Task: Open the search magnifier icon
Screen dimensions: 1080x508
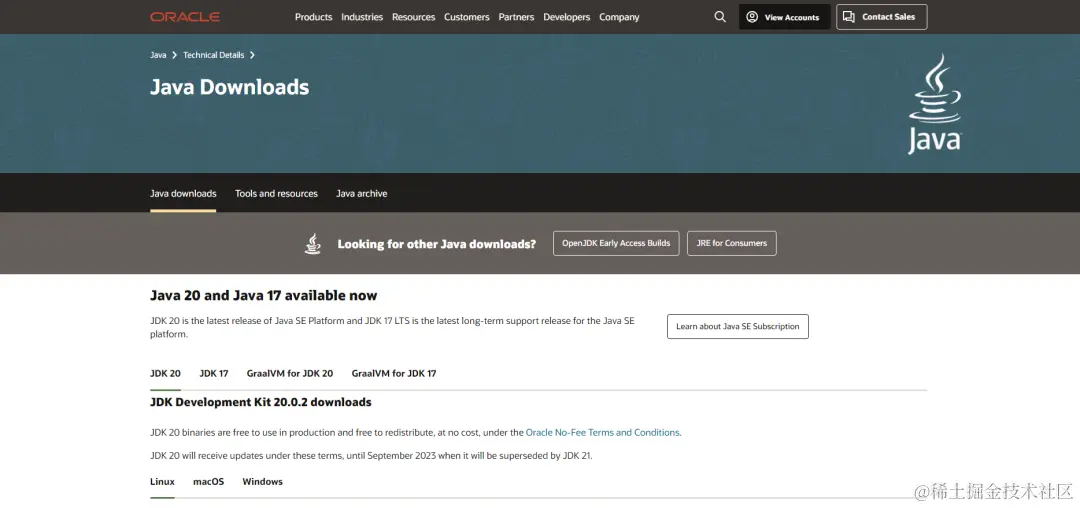Action: (720, 17)
